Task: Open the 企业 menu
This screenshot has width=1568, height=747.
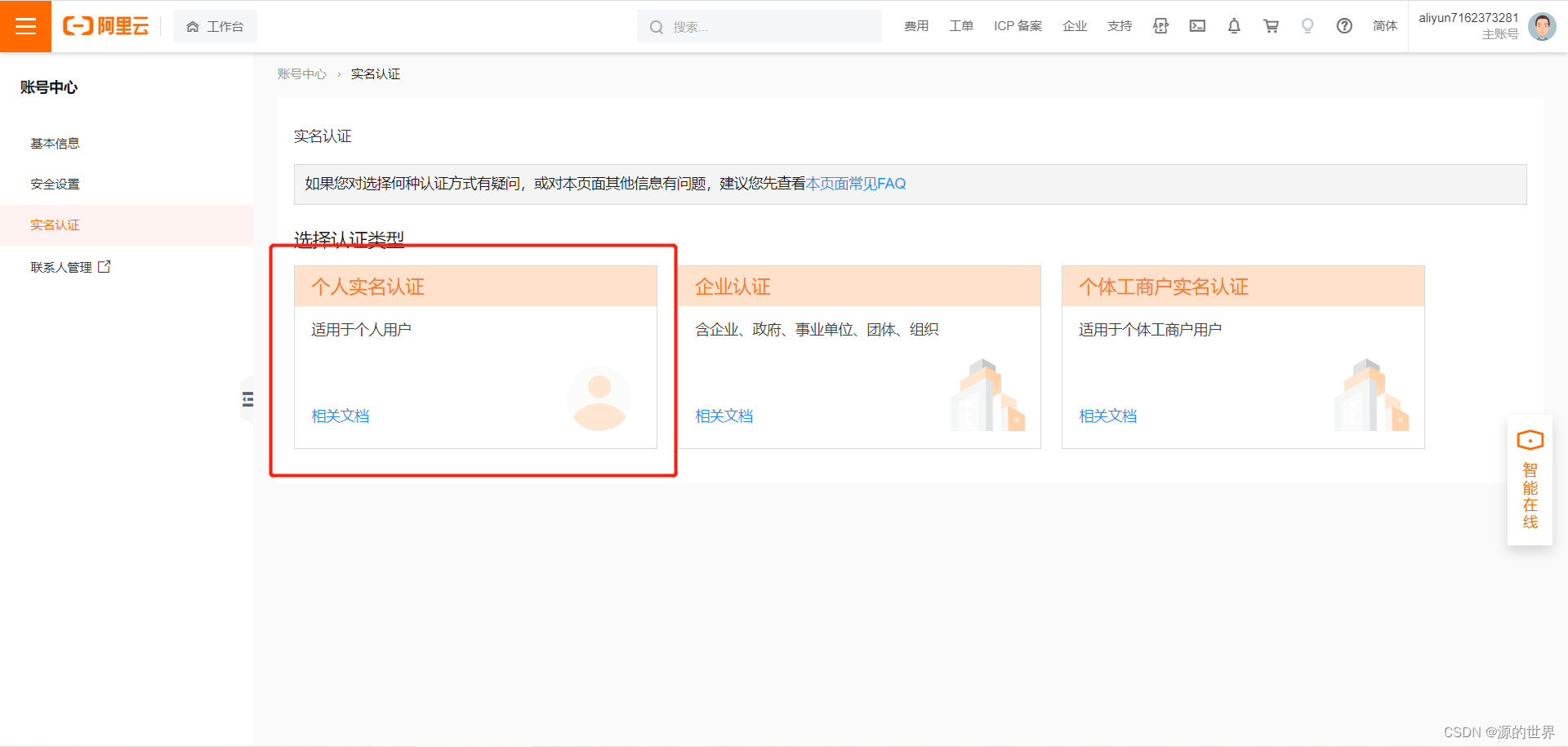Action: pos(1075,26)
